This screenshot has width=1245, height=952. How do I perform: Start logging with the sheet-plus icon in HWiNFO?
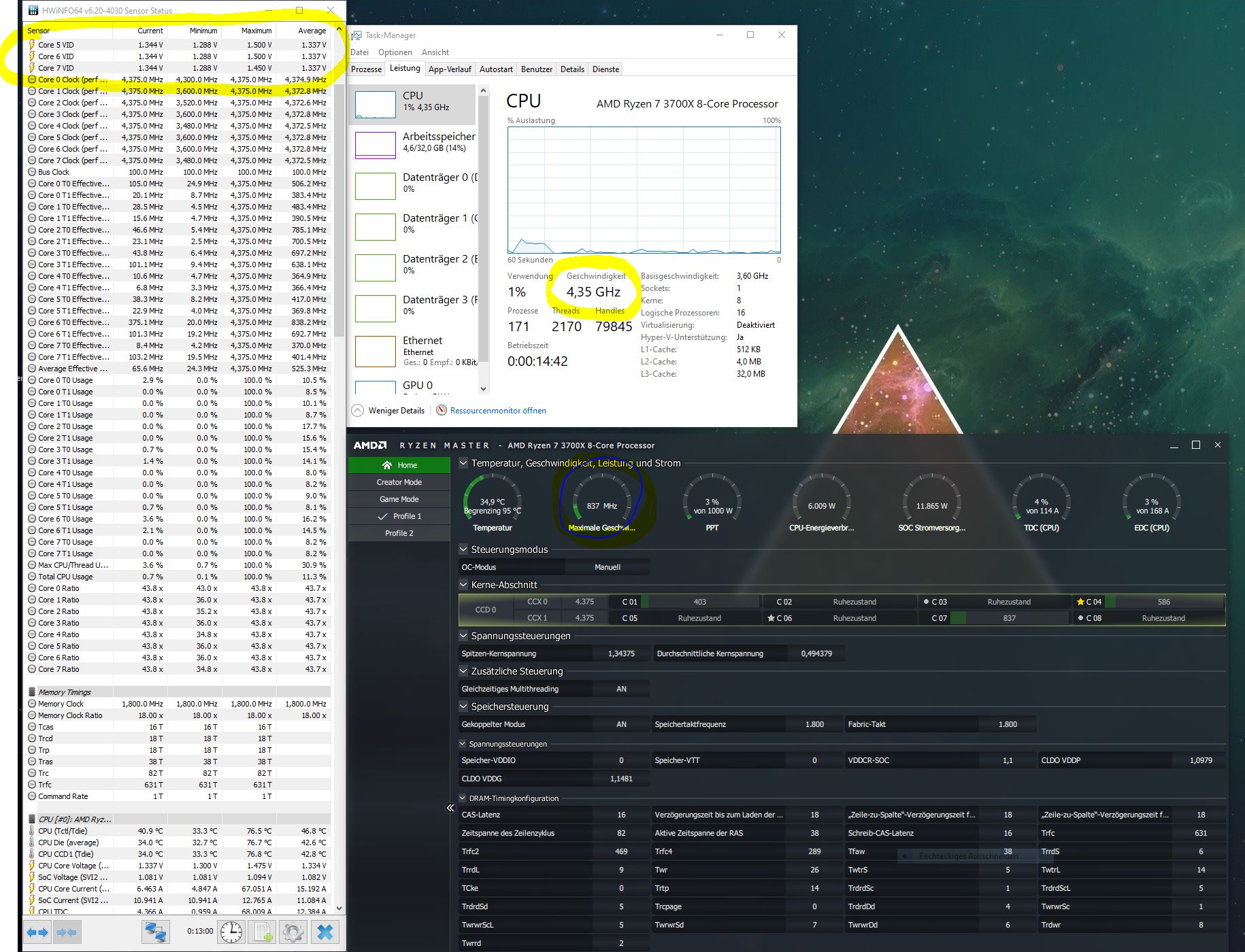click(x=263, y=932)
